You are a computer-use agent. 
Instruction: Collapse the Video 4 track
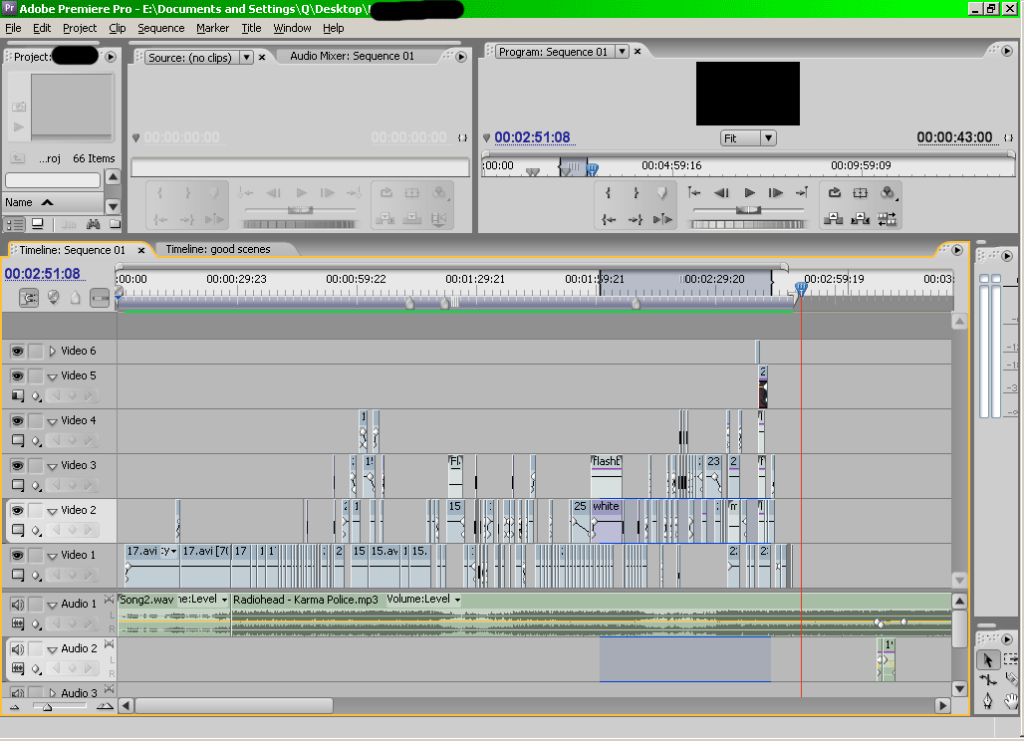point(52,422)
